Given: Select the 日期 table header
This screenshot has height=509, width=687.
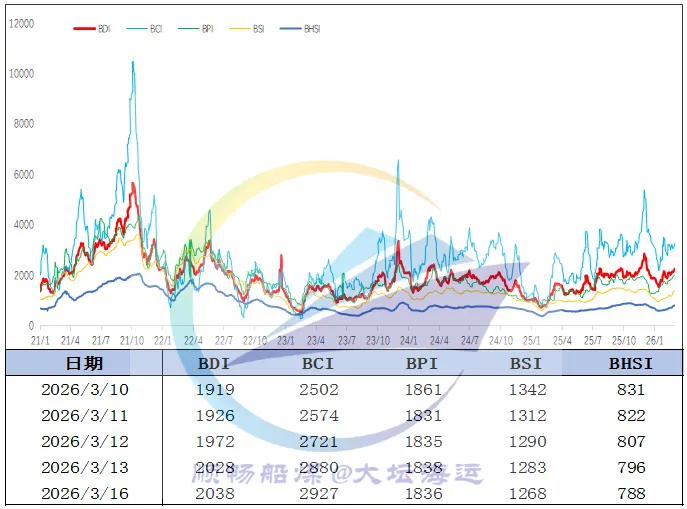Looking at the screenshot, I should click(84, 364).
